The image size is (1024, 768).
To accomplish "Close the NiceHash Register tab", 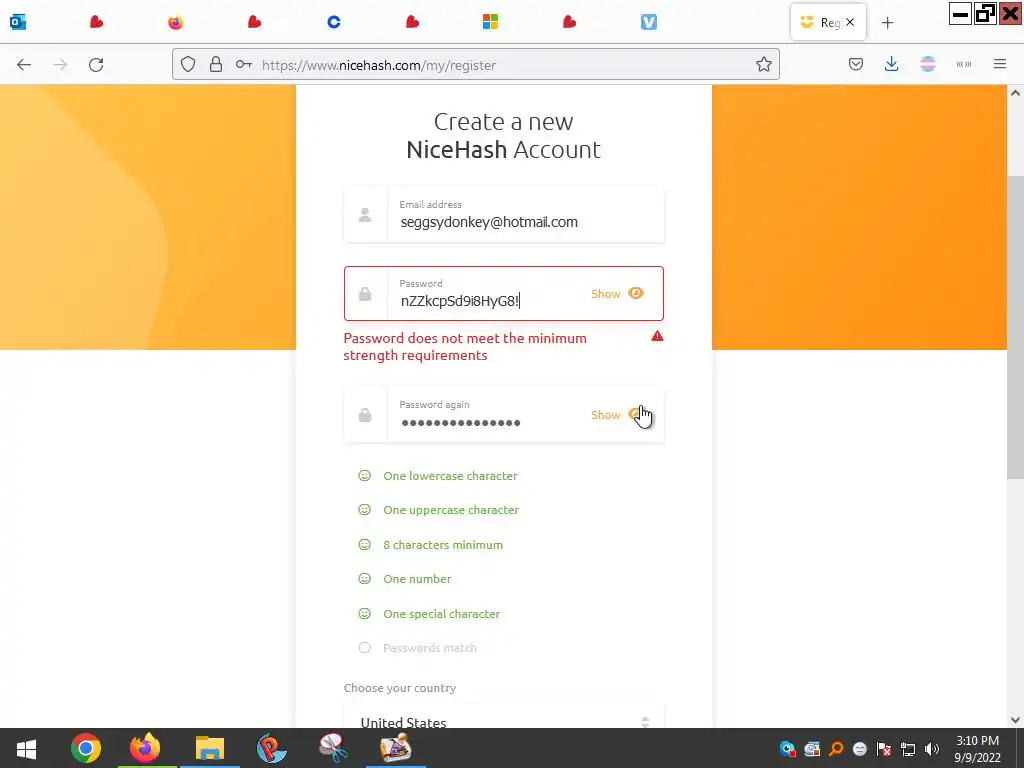I will click(850, 22).
